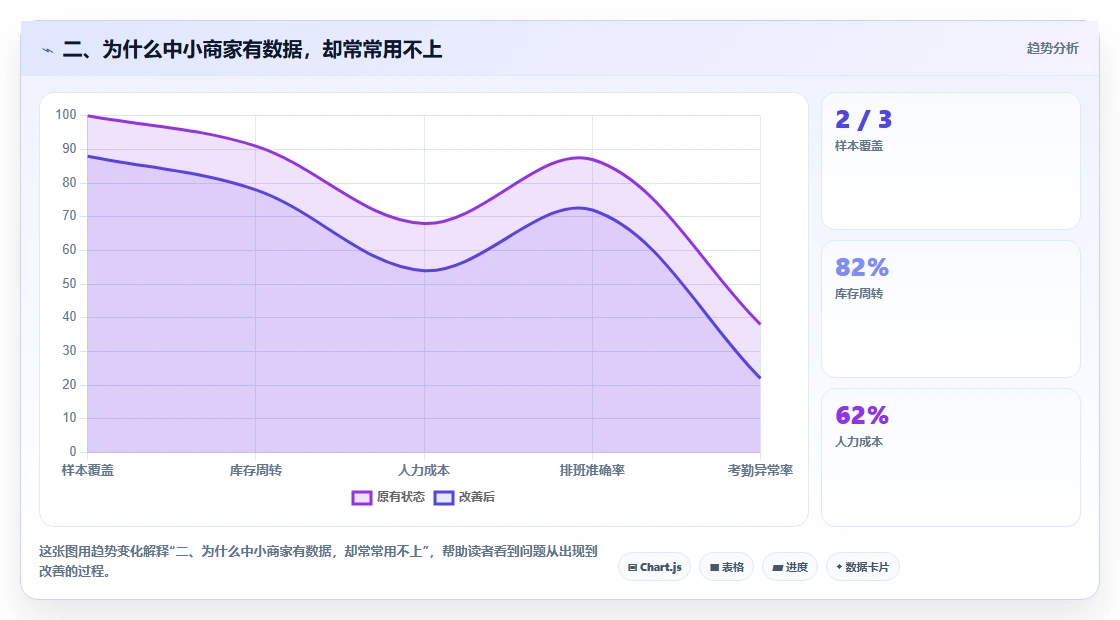Click the trend icon beside the section title
1120x620 pixels.
tap(48, 50)
